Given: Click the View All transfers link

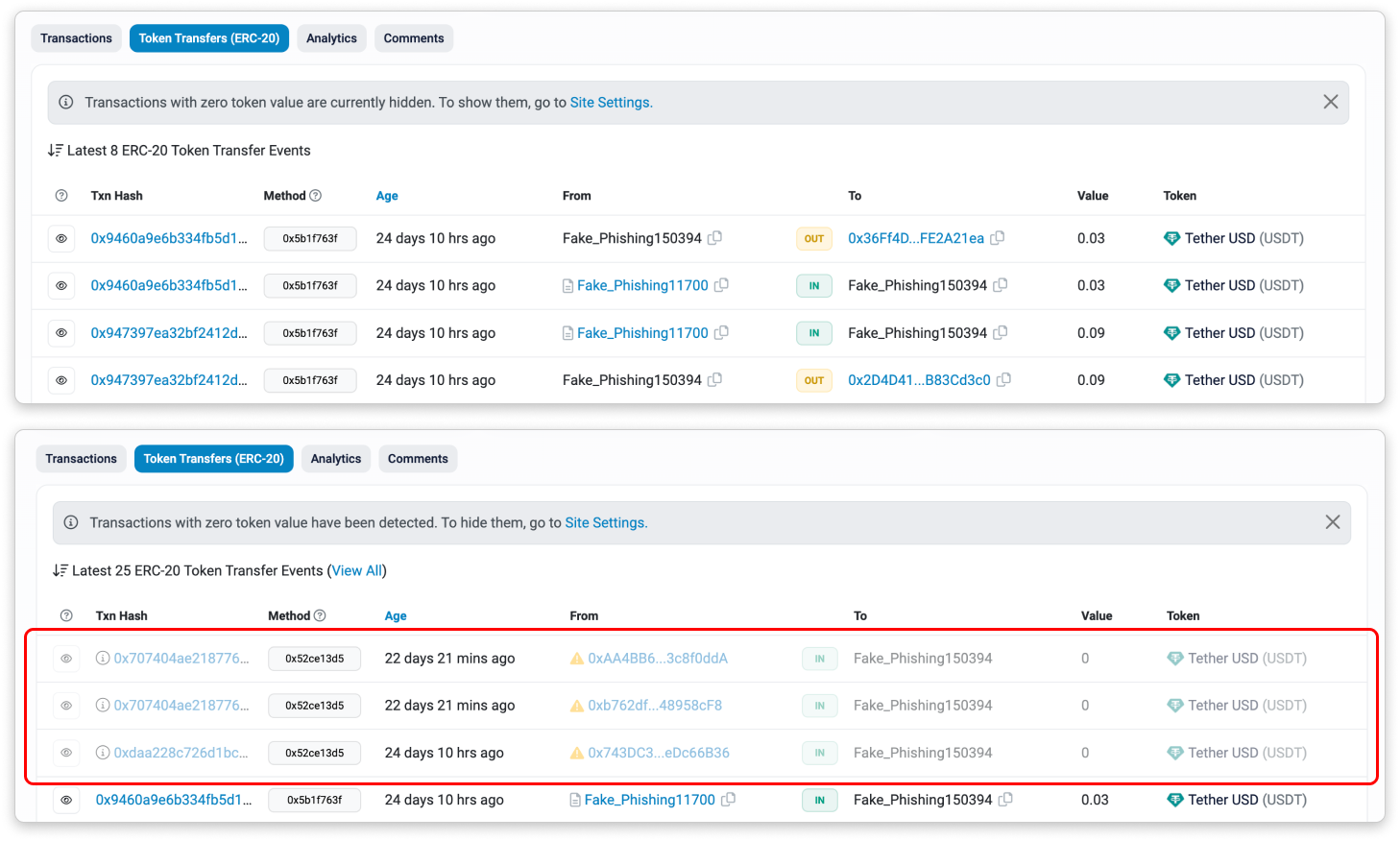Looking at the screenshot, I should 357,570.
